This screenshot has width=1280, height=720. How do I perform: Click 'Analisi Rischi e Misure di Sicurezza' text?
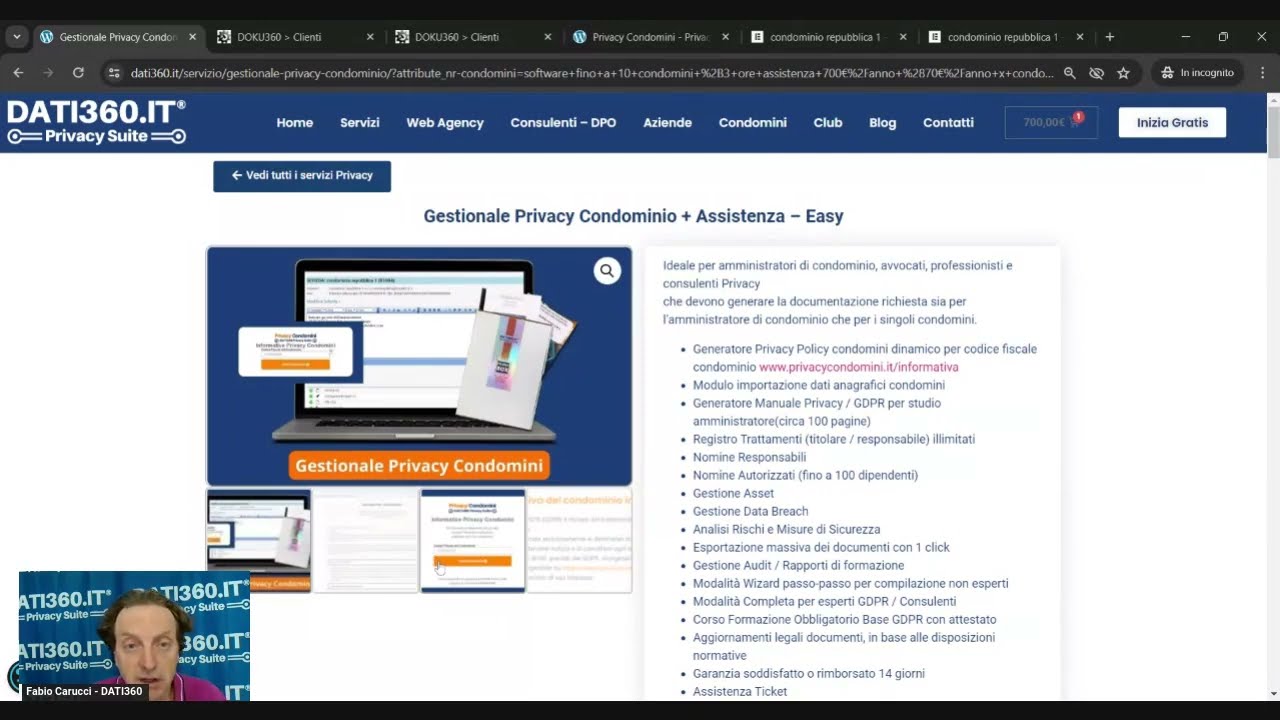tap(786, 529)
